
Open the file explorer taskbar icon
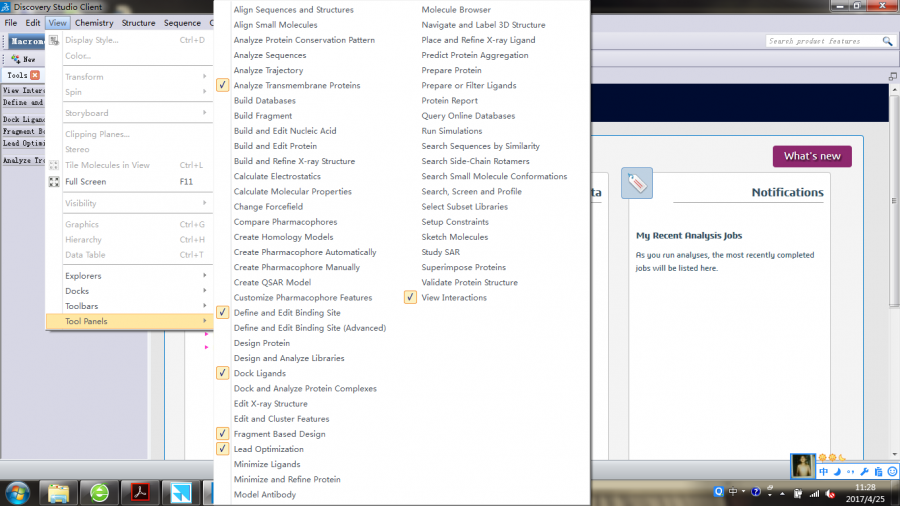[58, 493]
